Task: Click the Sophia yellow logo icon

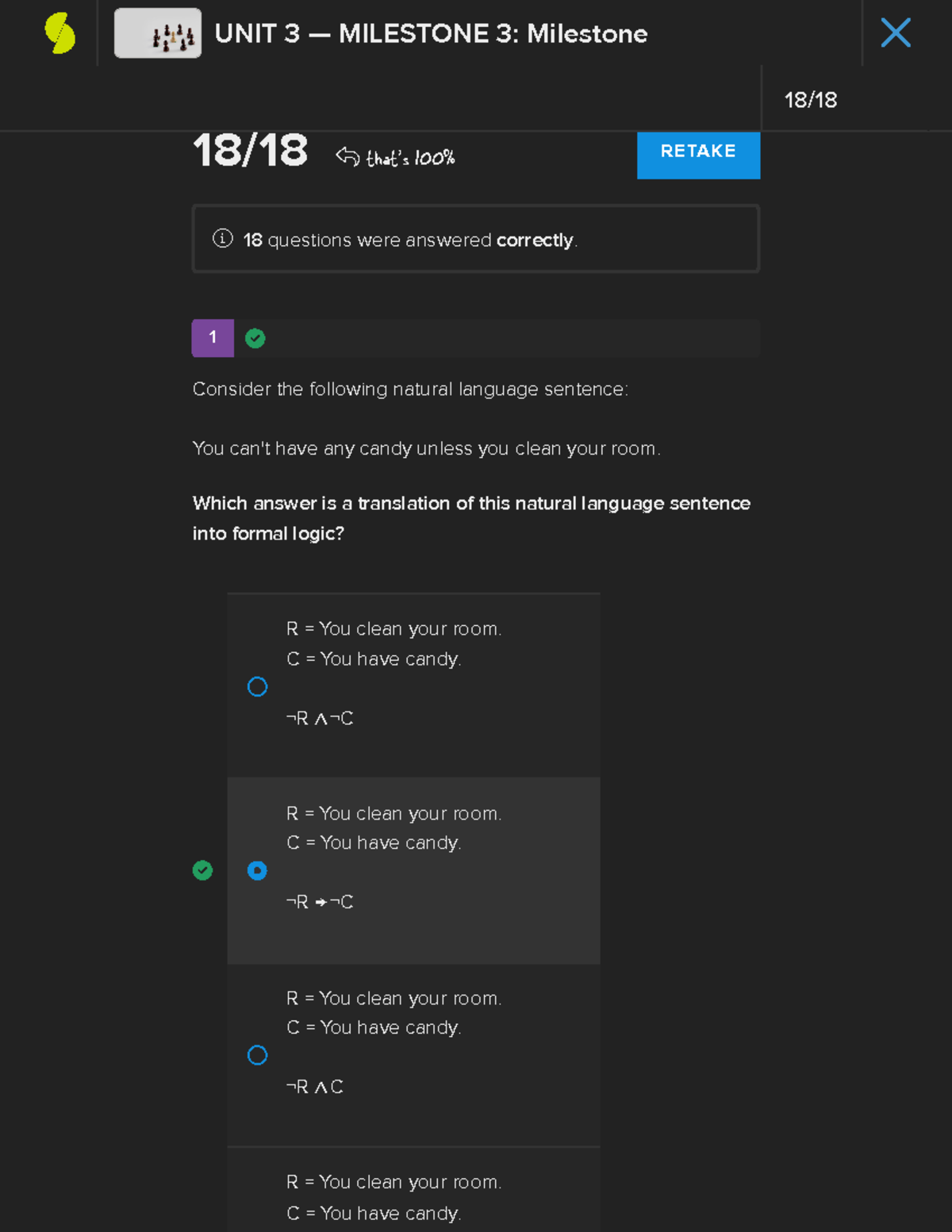Action: click(x=59, y=33)
